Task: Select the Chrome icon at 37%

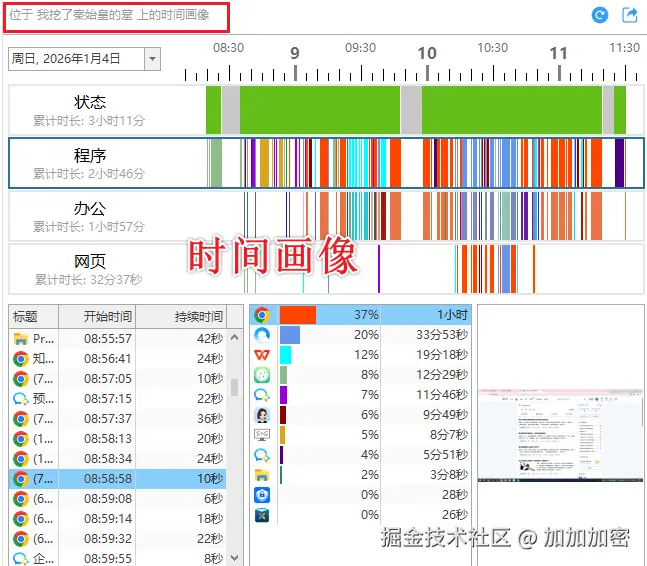Action: (x=262, y=315)
